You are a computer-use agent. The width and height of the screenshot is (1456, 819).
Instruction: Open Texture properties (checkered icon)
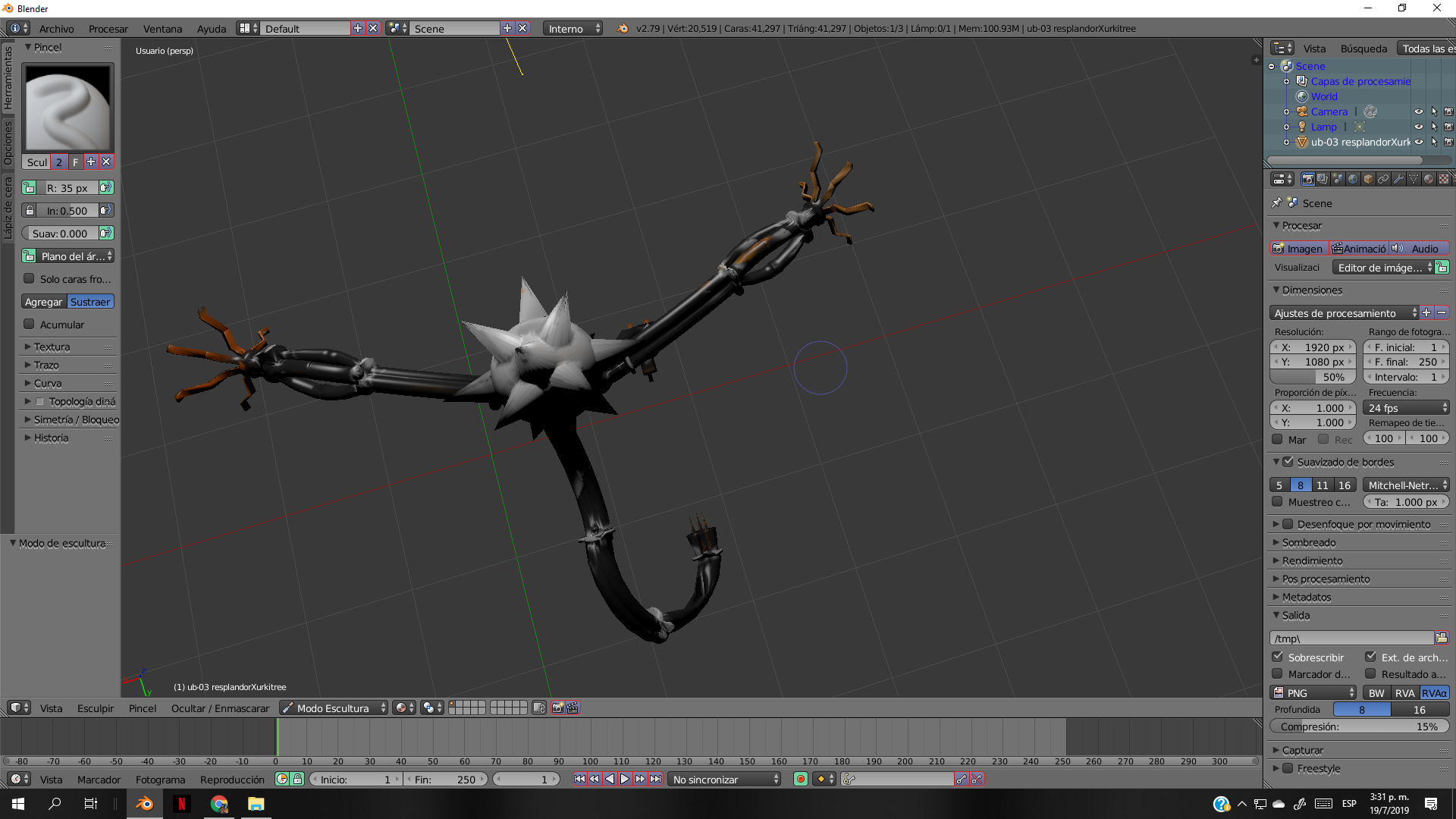coord(1442,178)
